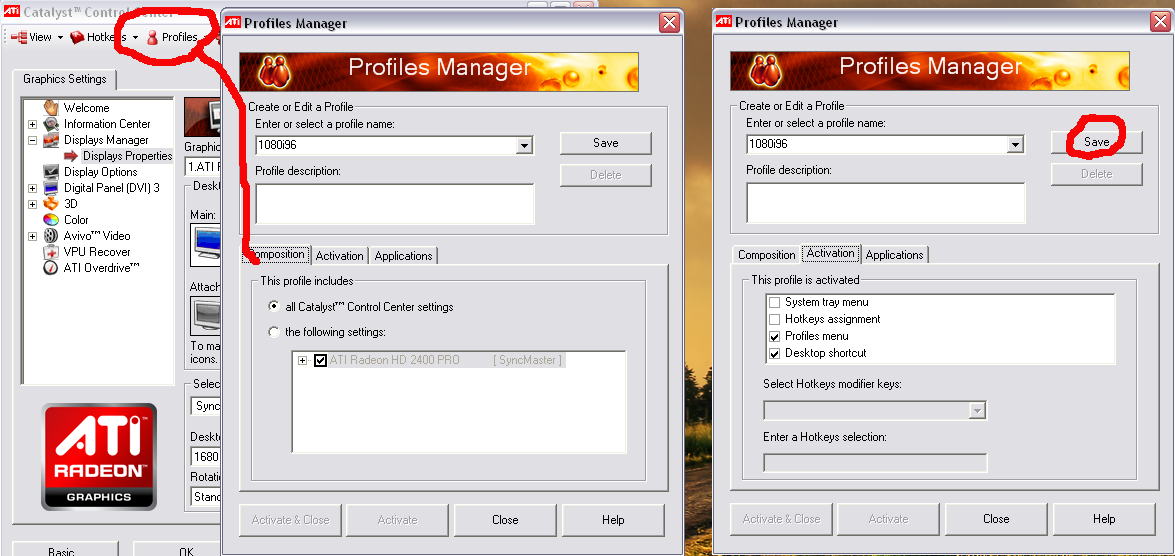Select 'the following settings' radio option
The height and width of the screenshot is (556, 1175).
pos(274,331)
